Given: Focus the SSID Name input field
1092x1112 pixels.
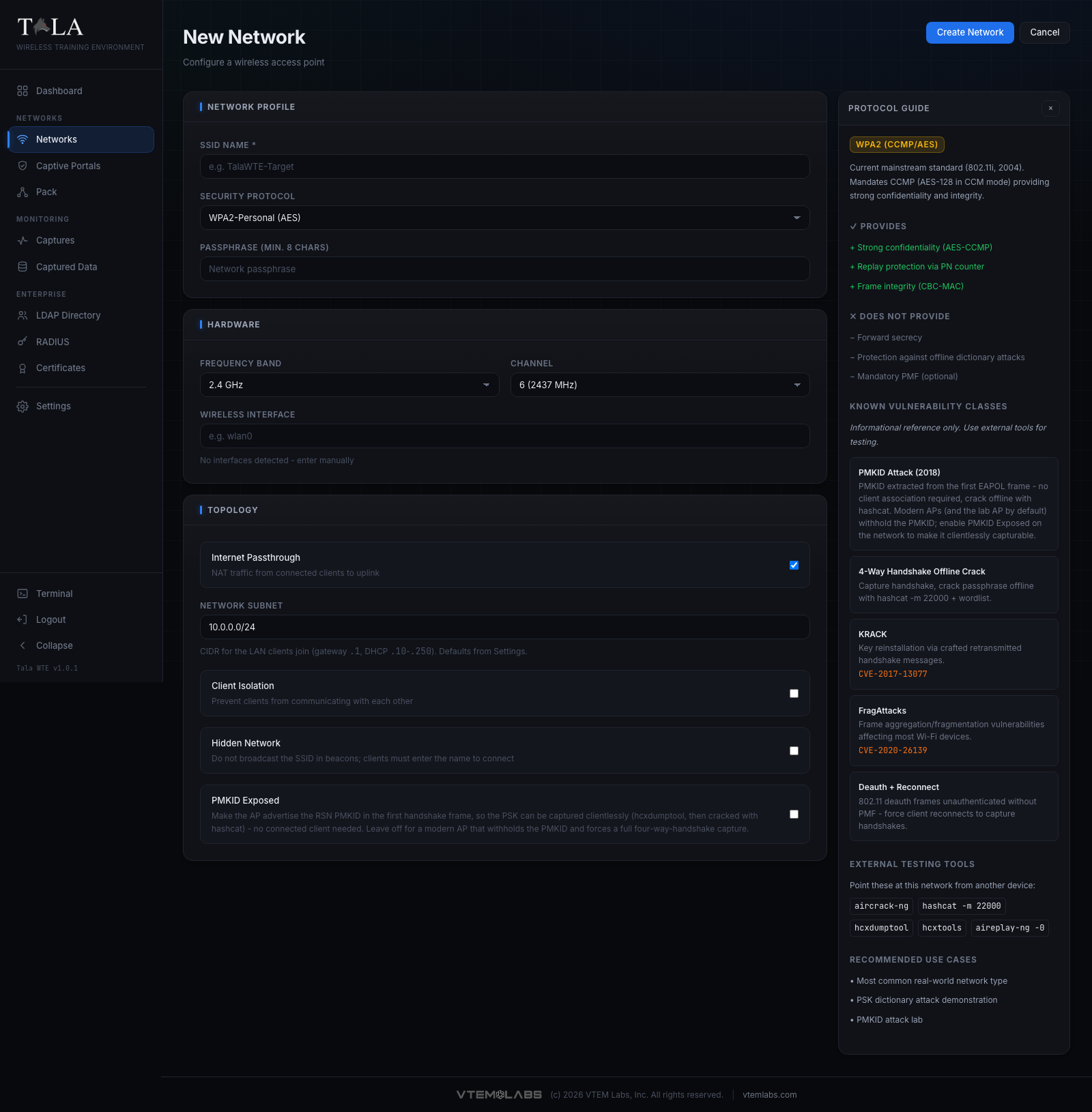Looking at the screenshot, I should [x=504, y=166].
